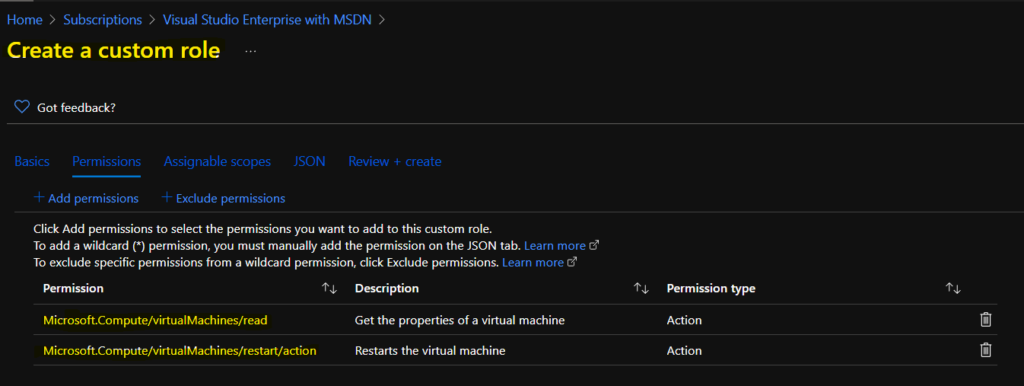Select Microsoft.Compute/virtualMachines/read permission text

(x=155, y=320)
